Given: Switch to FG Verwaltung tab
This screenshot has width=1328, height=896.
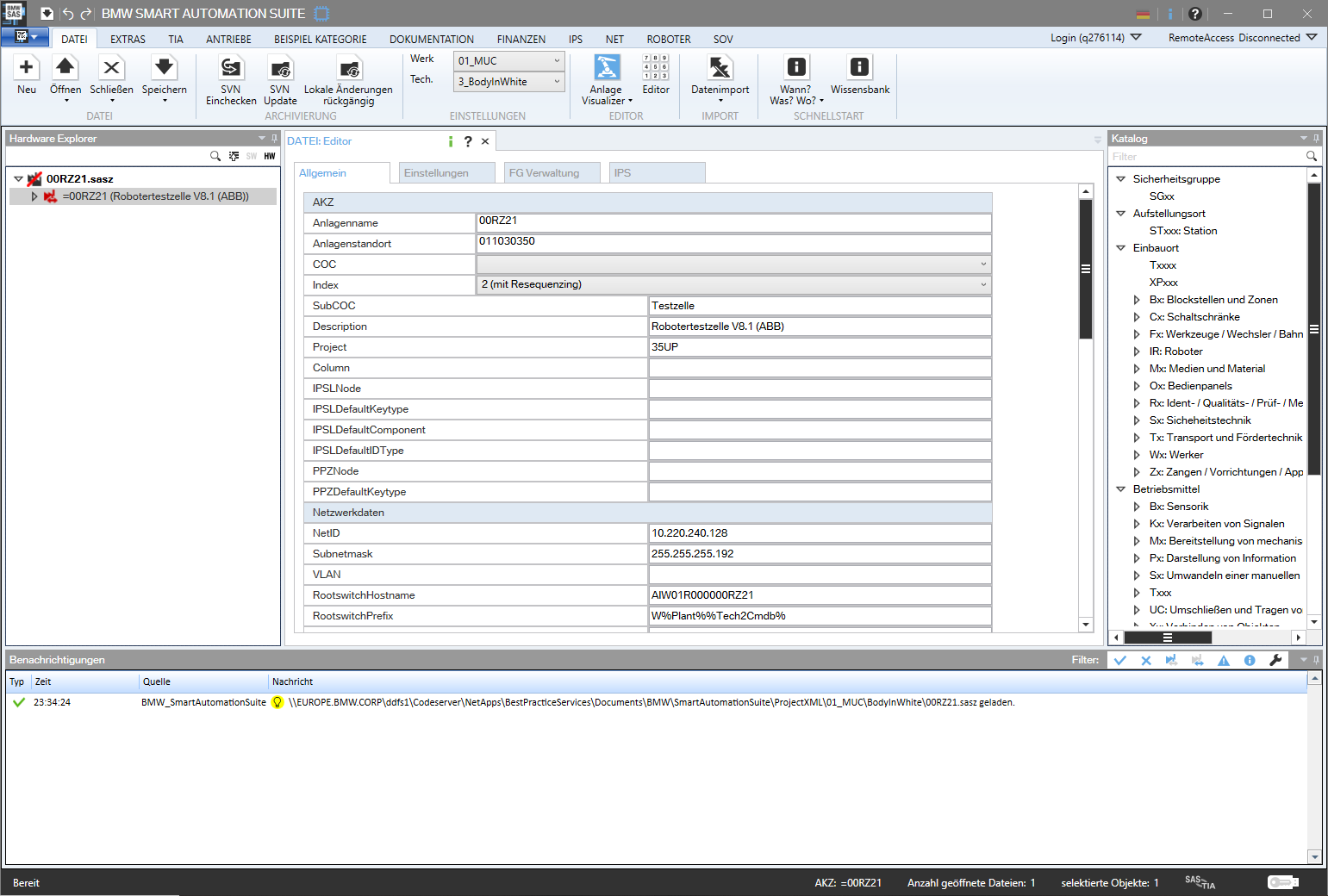Looking at the screenshot, I should [552, 173].
